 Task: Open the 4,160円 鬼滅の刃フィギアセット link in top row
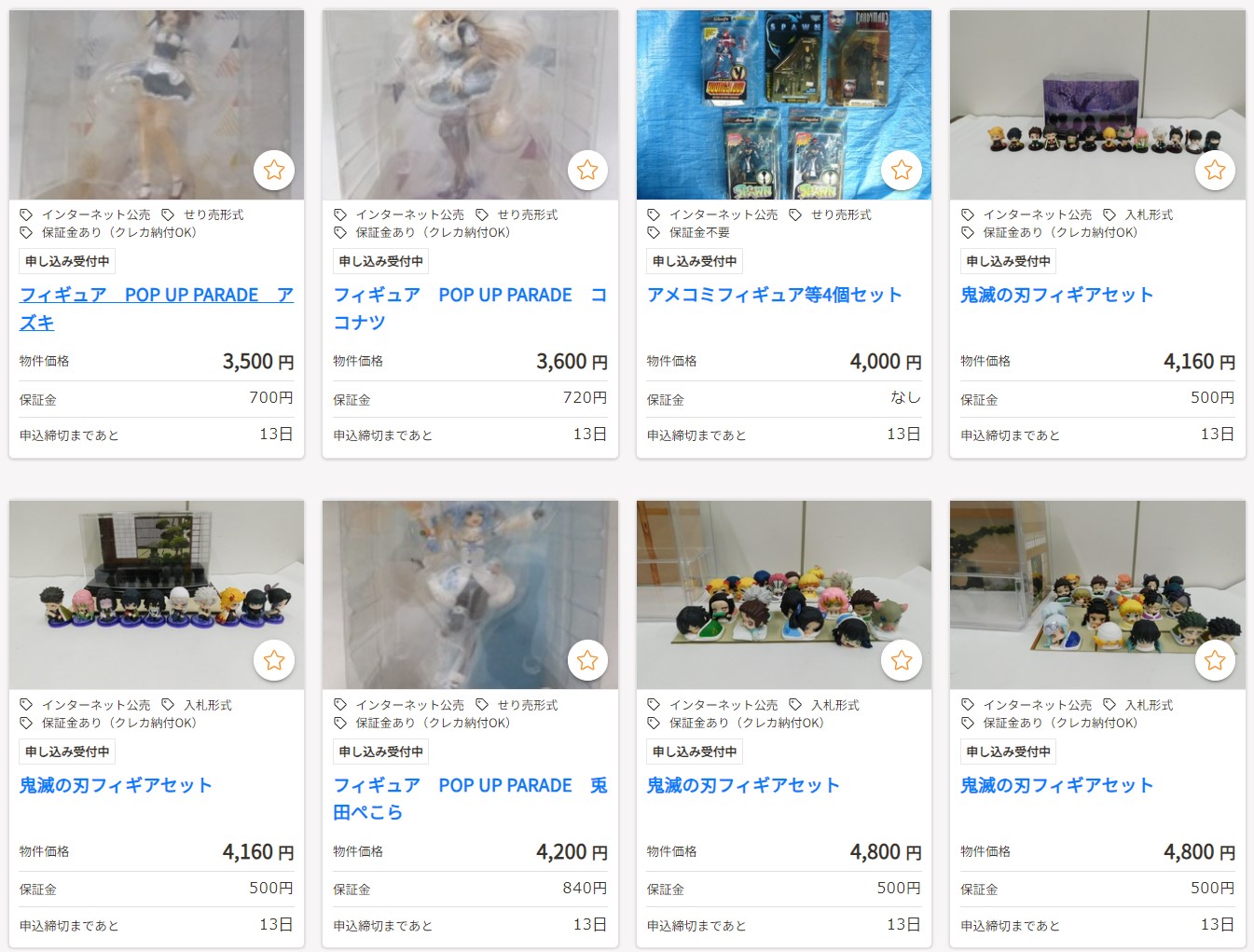(x=1057, y=295)
